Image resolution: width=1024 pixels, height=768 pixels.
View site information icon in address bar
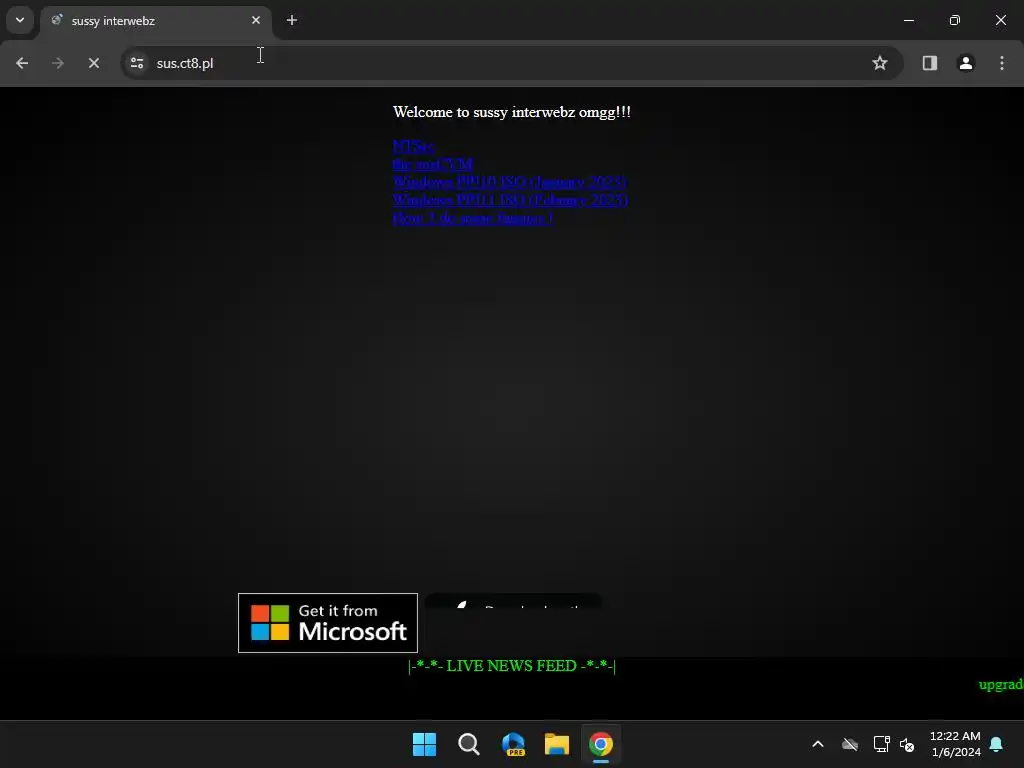tap(137, 63)
